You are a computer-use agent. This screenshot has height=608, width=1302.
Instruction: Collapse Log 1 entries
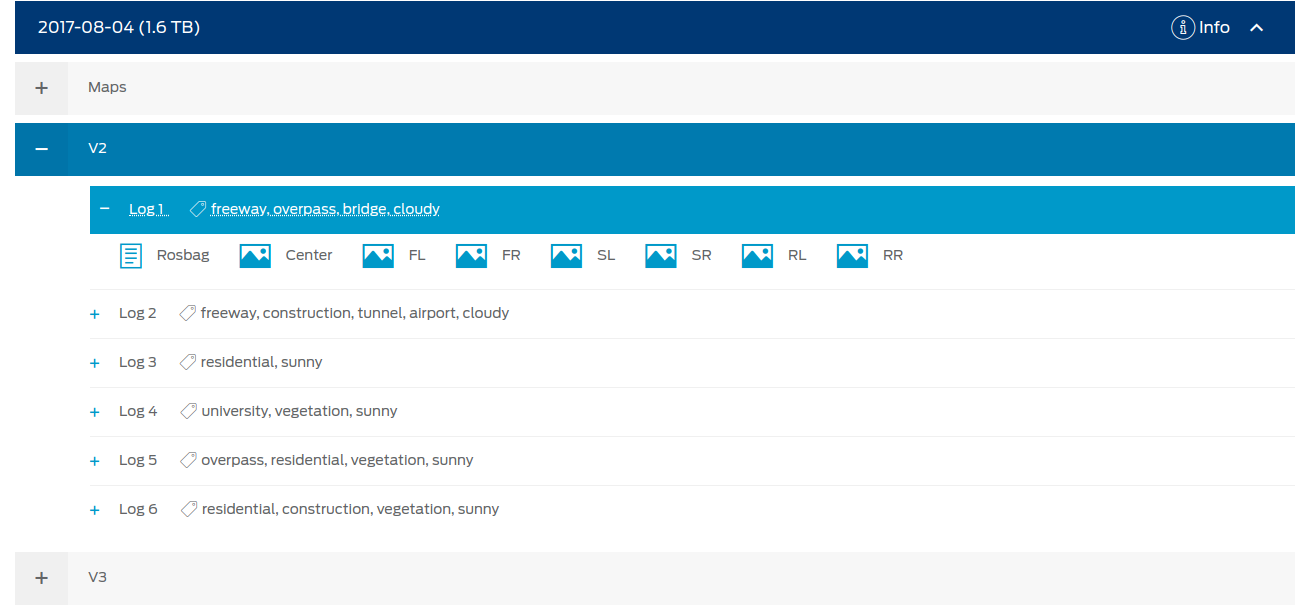(104, 208)
